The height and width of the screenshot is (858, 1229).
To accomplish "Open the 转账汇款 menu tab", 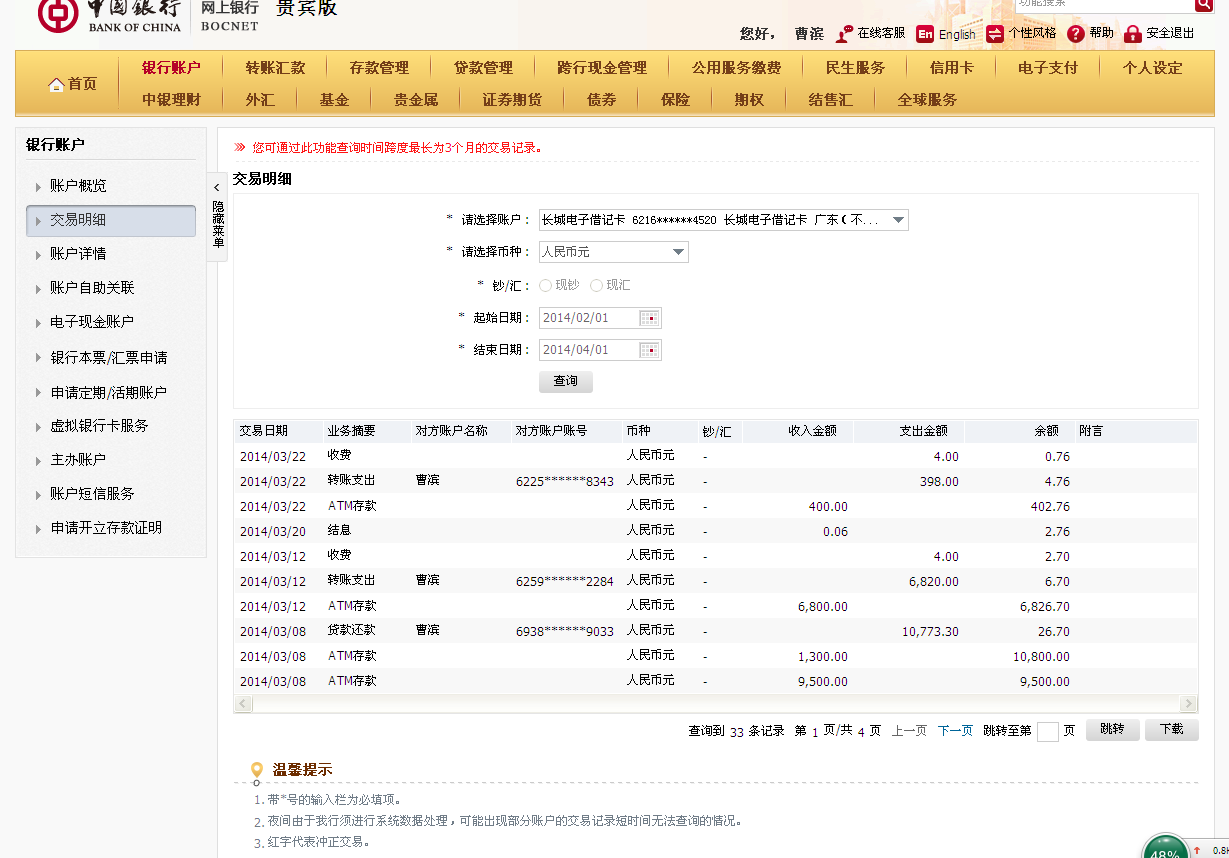I will click(275, 68).
